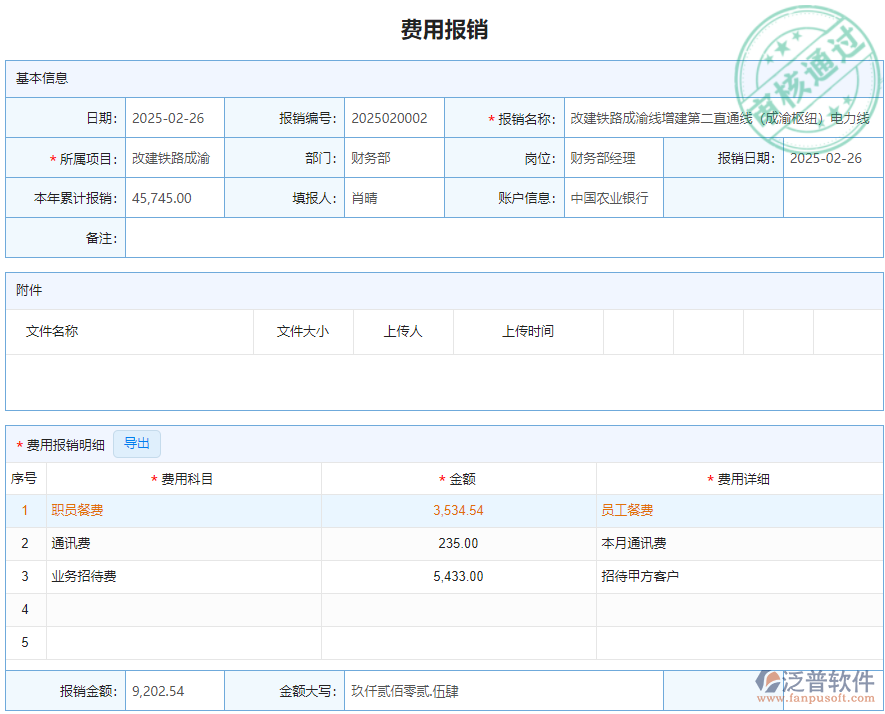885x714 pixels.
Task: Click the 附件 section header
Action: coord(30,290)
